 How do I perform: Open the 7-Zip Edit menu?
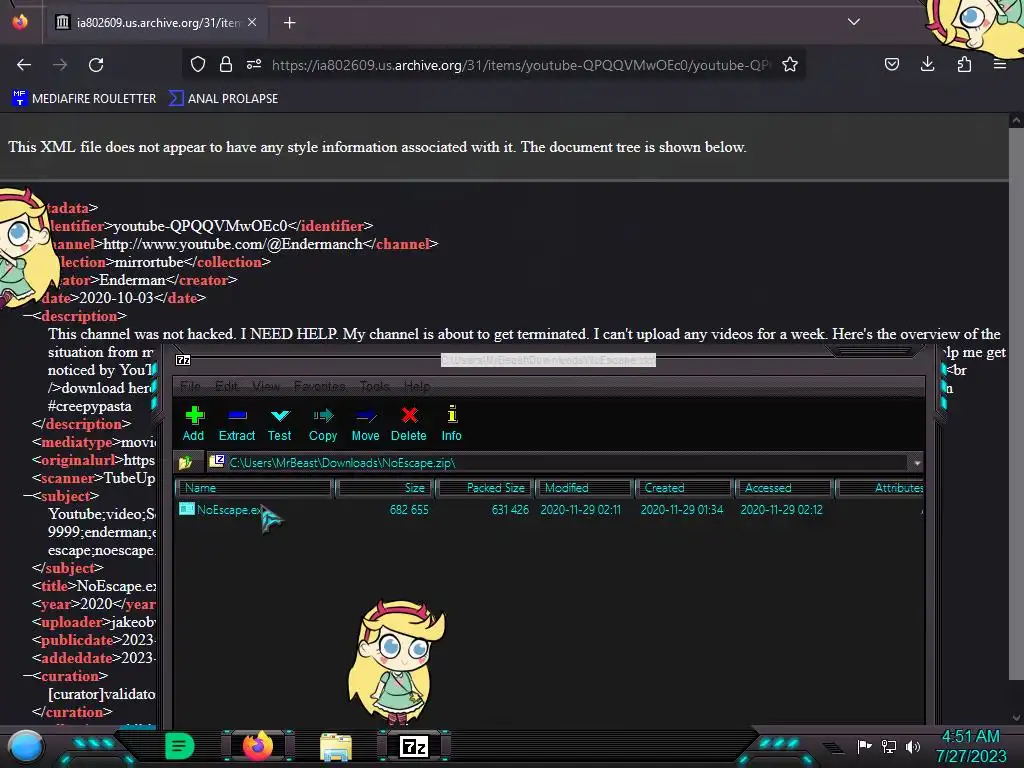coord(226,387)
